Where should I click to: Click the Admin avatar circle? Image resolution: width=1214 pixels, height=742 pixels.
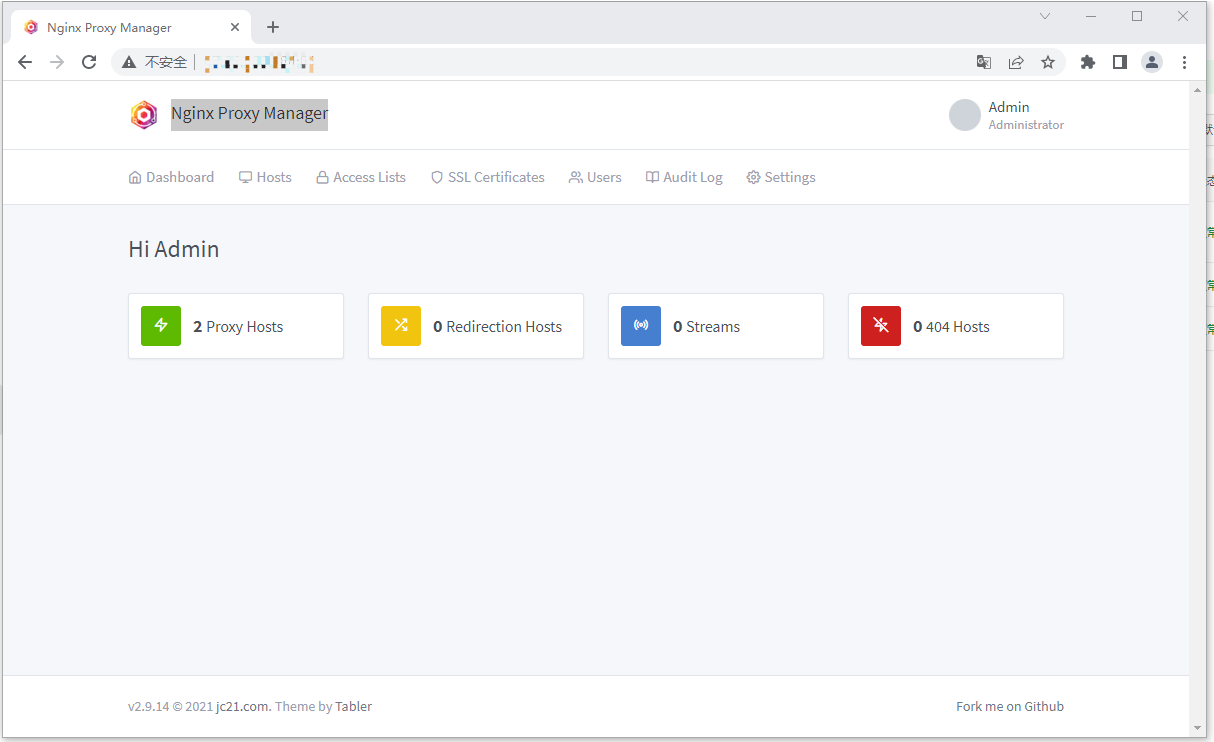[964, 115]
